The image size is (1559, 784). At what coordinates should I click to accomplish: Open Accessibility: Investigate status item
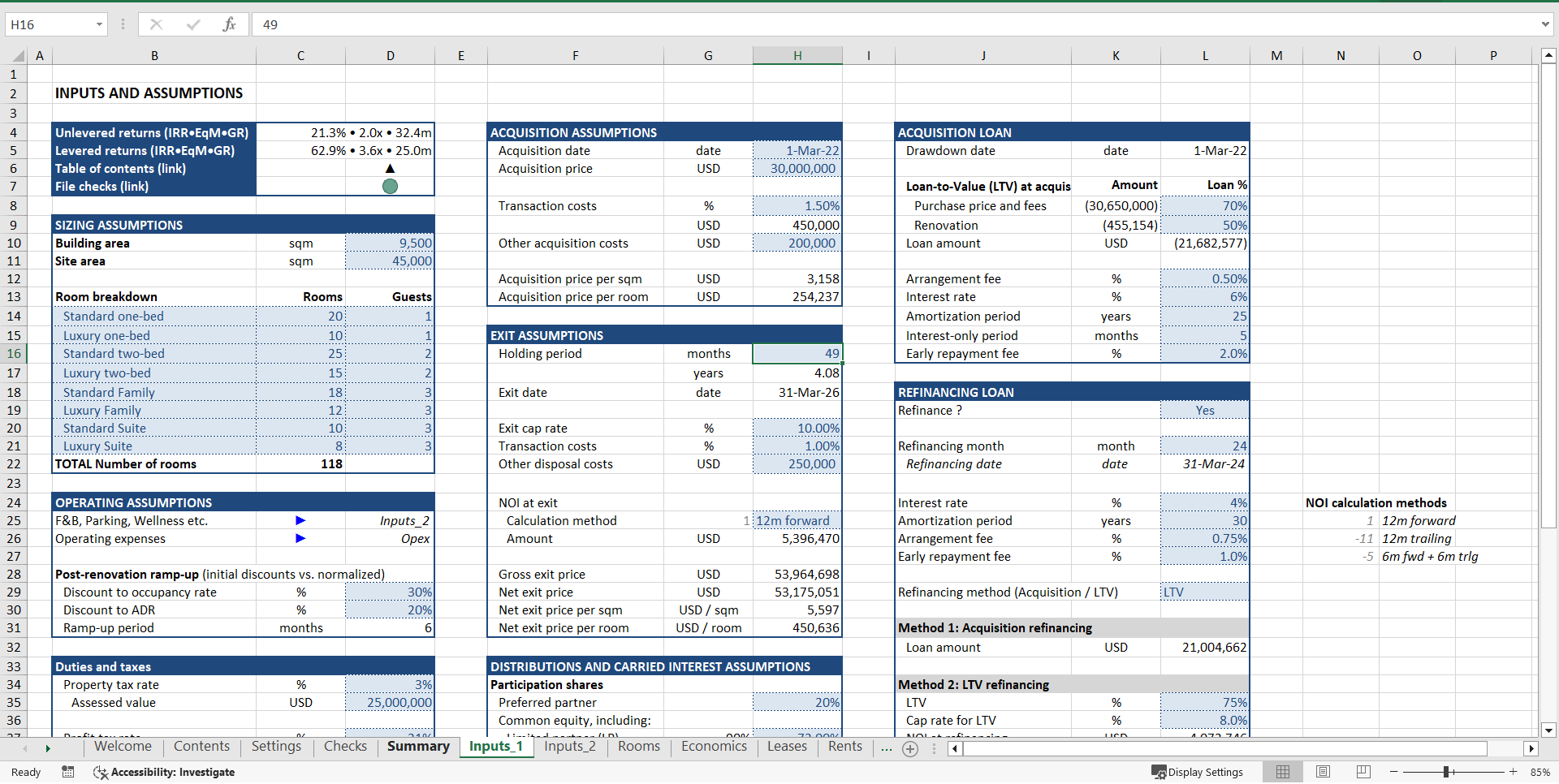[164, 772]
